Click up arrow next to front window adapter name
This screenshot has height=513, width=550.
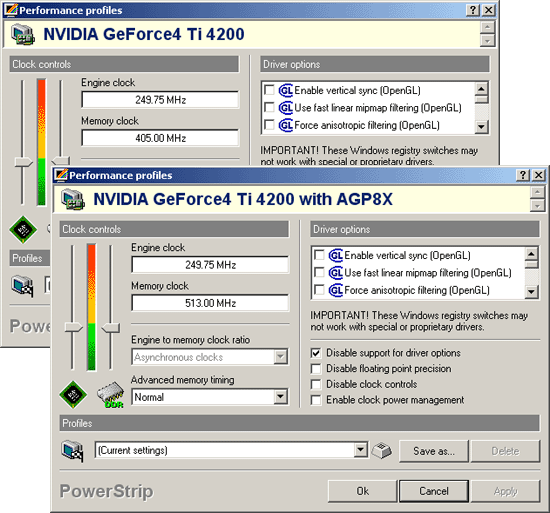tap(537, 192)
